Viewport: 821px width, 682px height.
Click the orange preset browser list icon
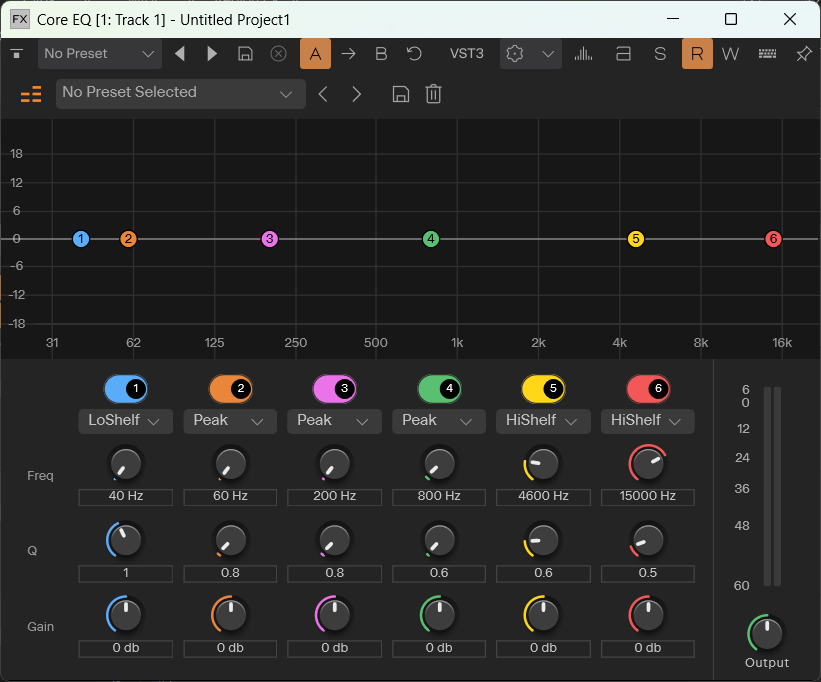31,94
